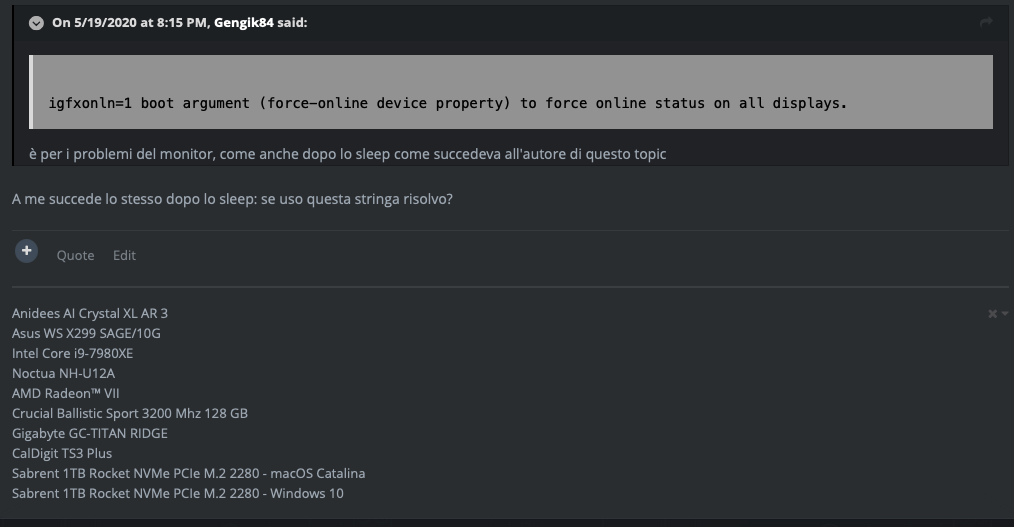Click the AMD Radeon VII signature line

[x=65, y=393]
